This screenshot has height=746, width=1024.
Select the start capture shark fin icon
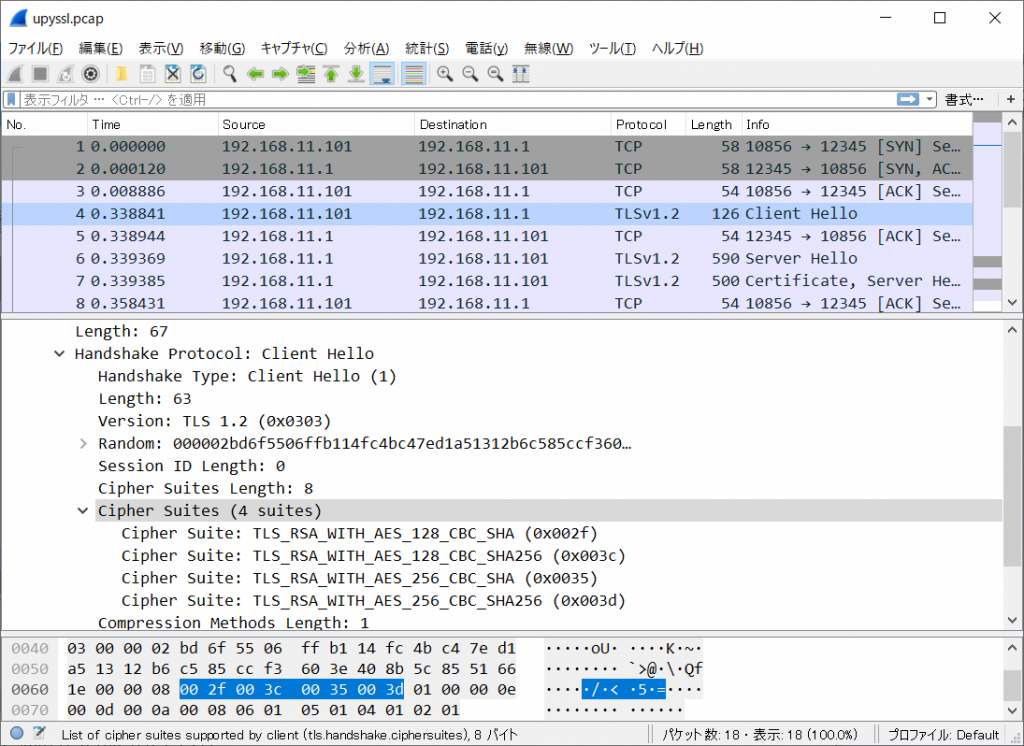(13, 73)
